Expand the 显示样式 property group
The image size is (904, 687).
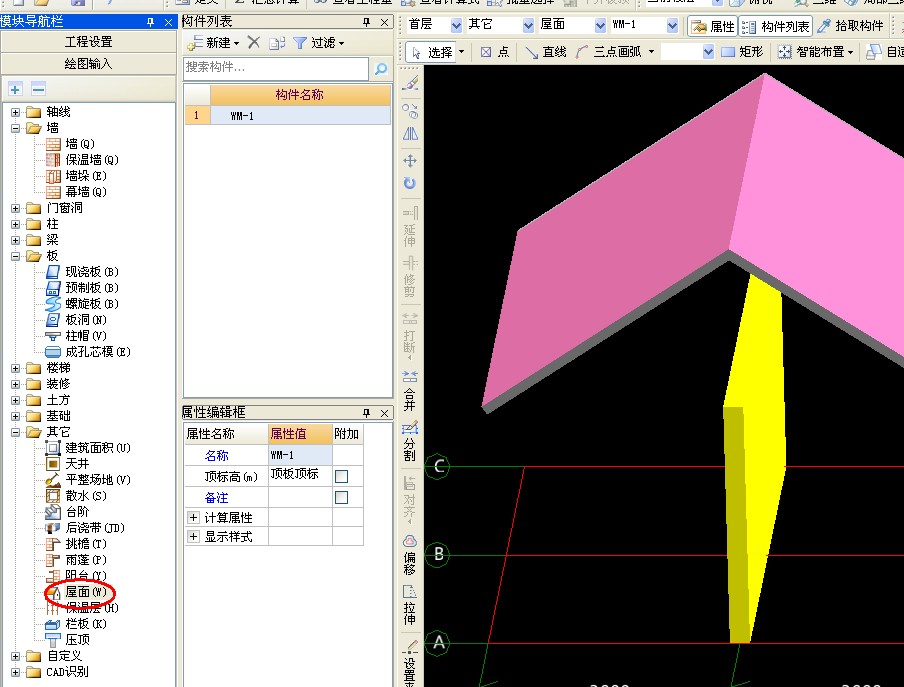point(193,537)
